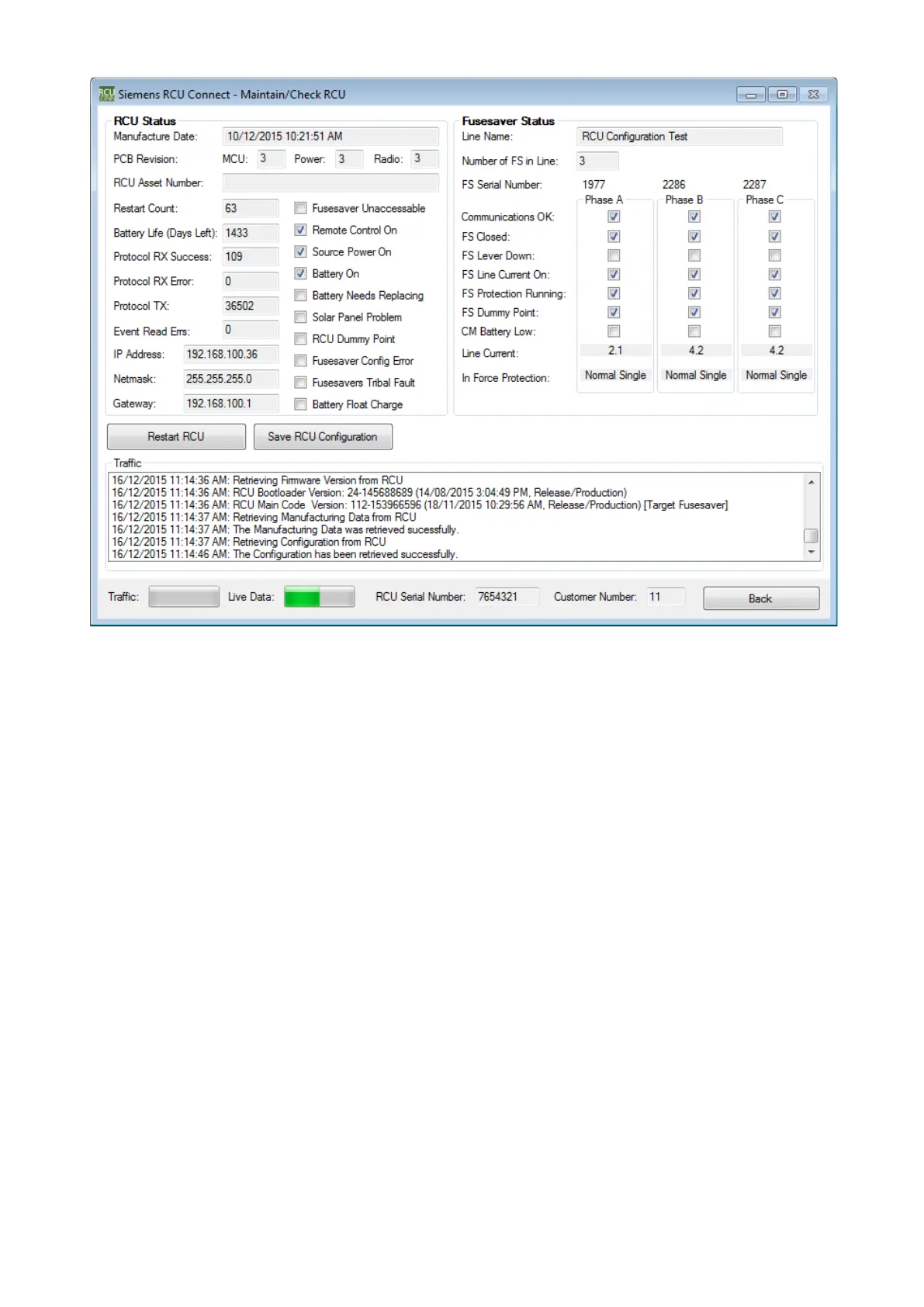Click the RCU app icon in title bar
The image size is (924, 1307).
click(x=106, y=94)
